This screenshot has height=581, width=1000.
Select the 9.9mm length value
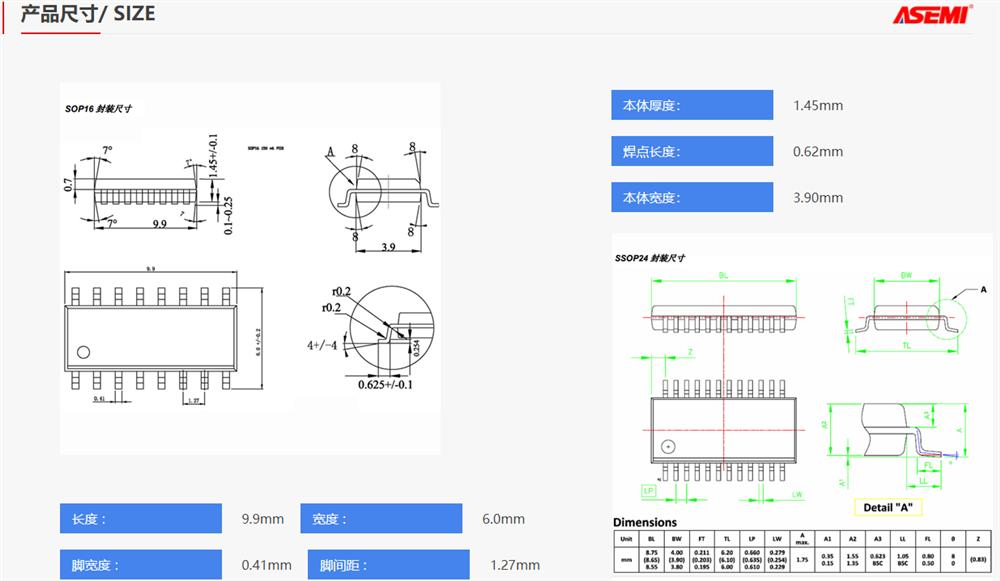[x=263, y=519]
